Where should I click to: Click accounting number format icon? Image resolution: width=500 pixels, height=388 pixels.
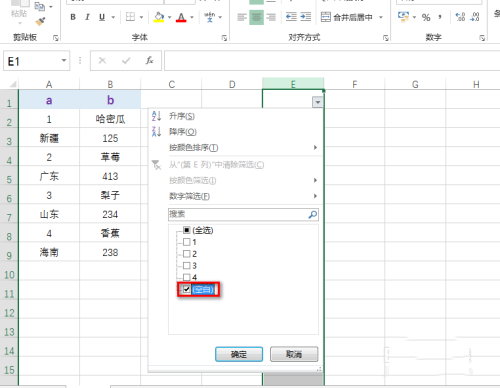[x=404, y=17]
